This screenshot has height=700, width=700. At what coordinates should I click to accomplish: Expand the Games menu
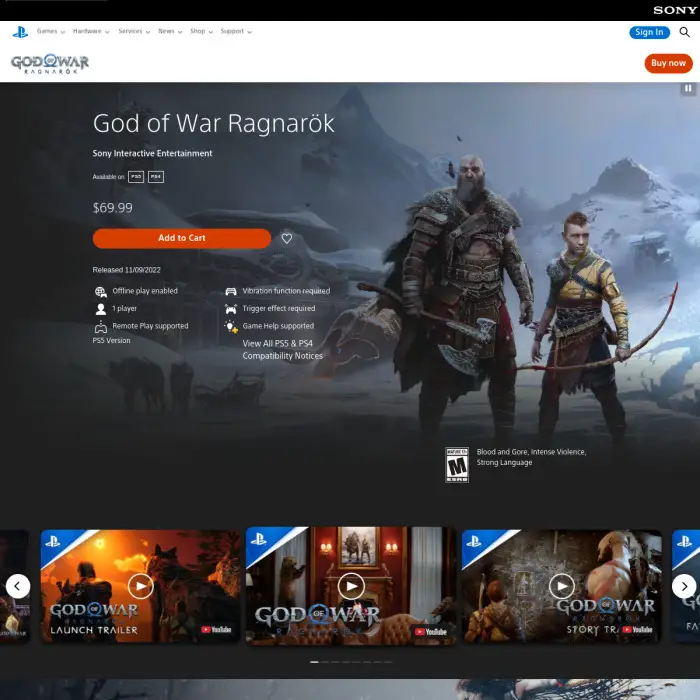(51, 31)
